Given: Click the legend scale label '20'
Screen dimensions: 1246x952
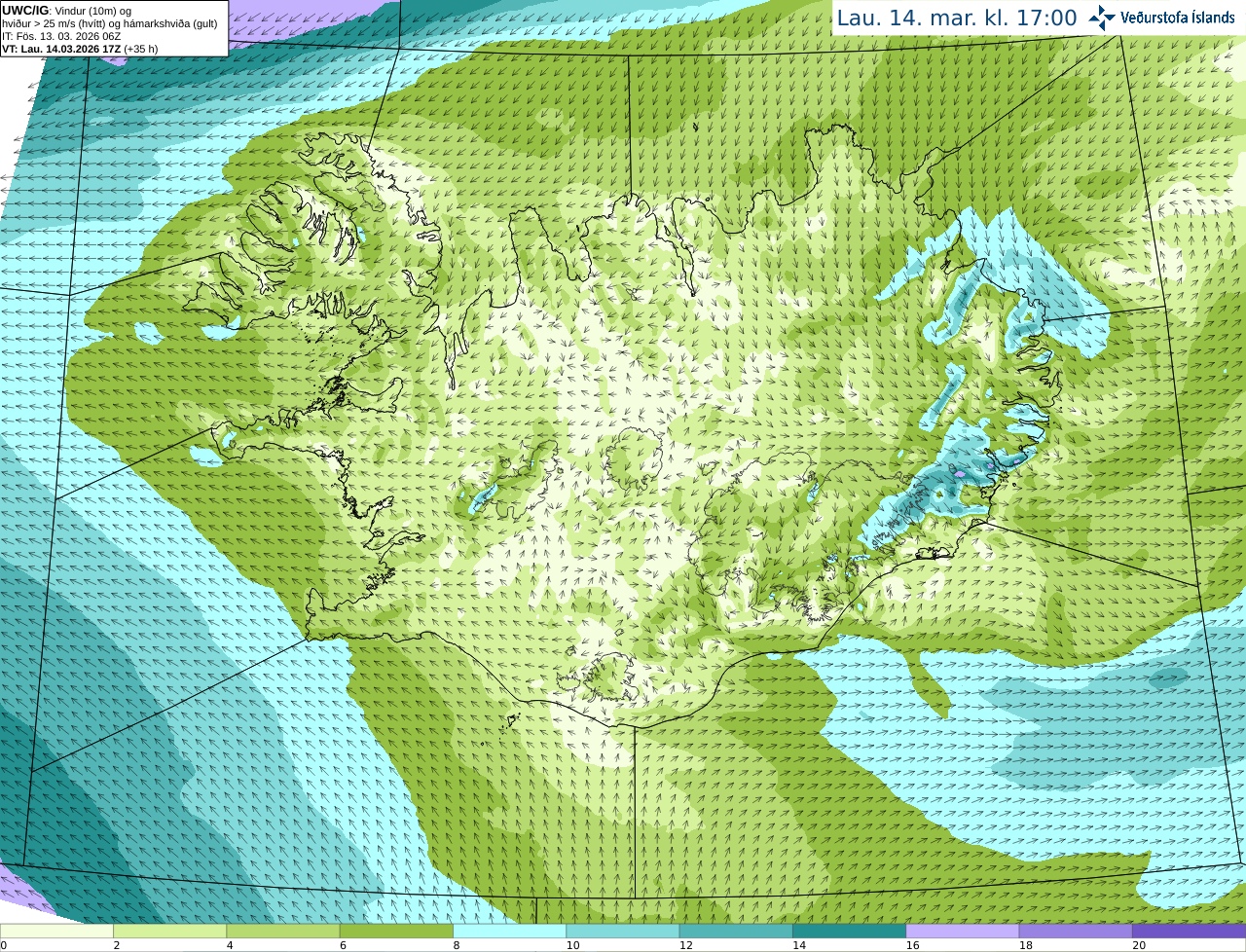Looking at the screenshot, I should click(x=1139, y=945).
